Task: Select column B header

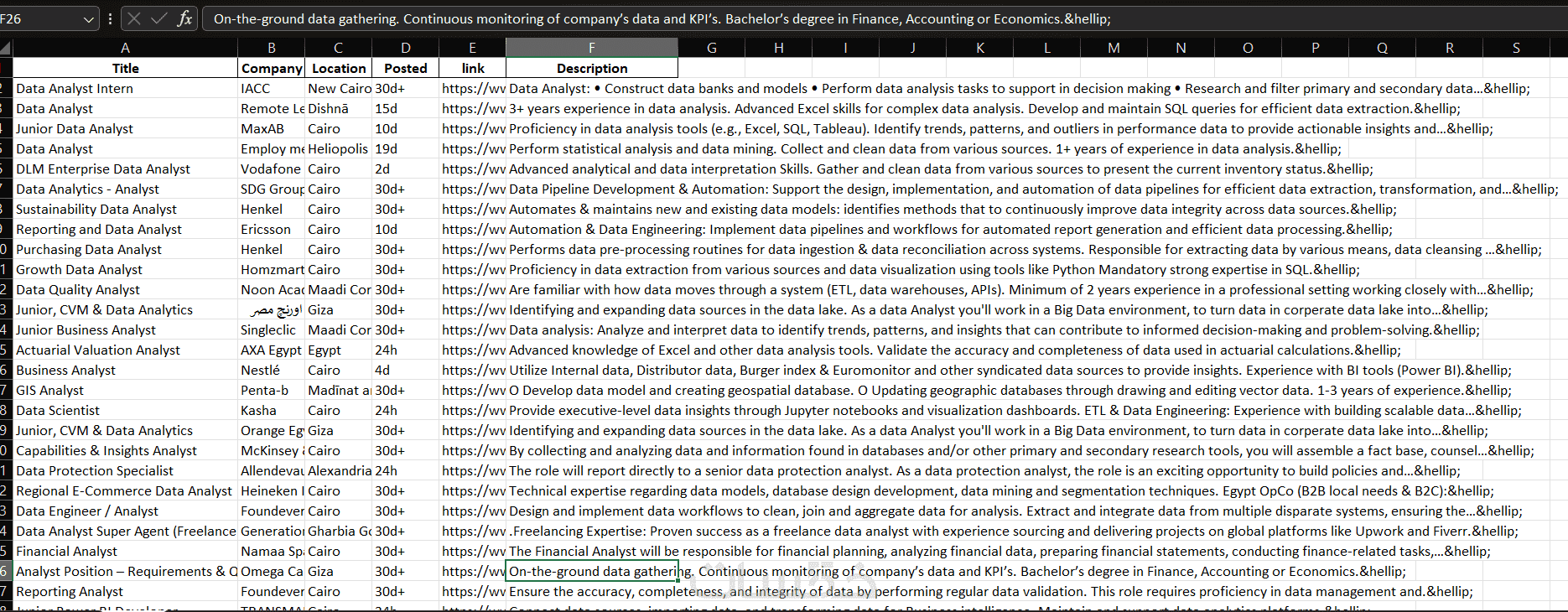Action: click(271, 48)
